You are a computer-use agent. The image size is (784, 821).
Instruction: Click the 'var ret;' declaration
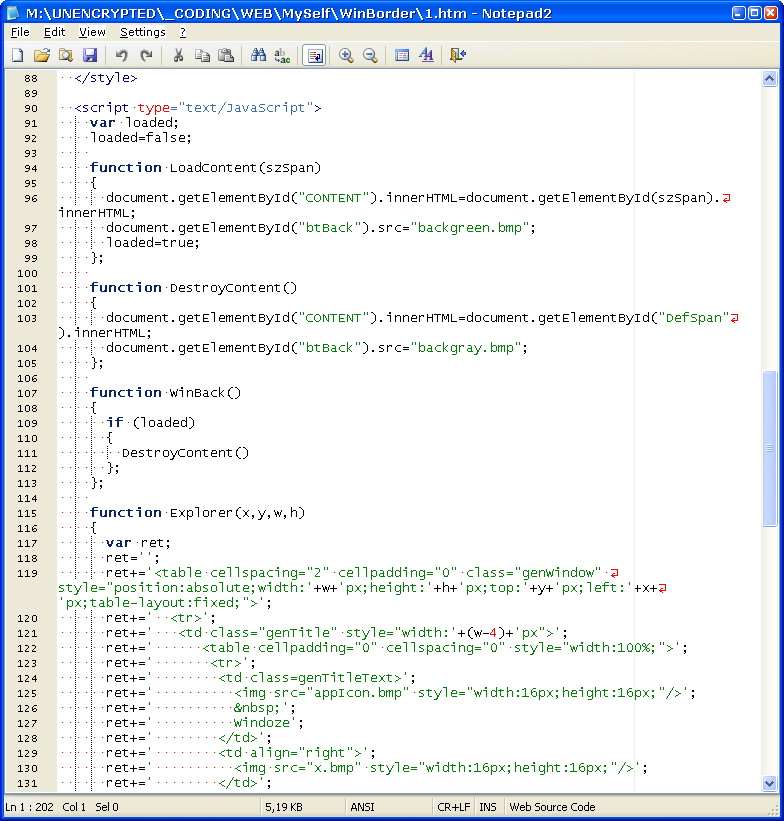tap(138, 543)
